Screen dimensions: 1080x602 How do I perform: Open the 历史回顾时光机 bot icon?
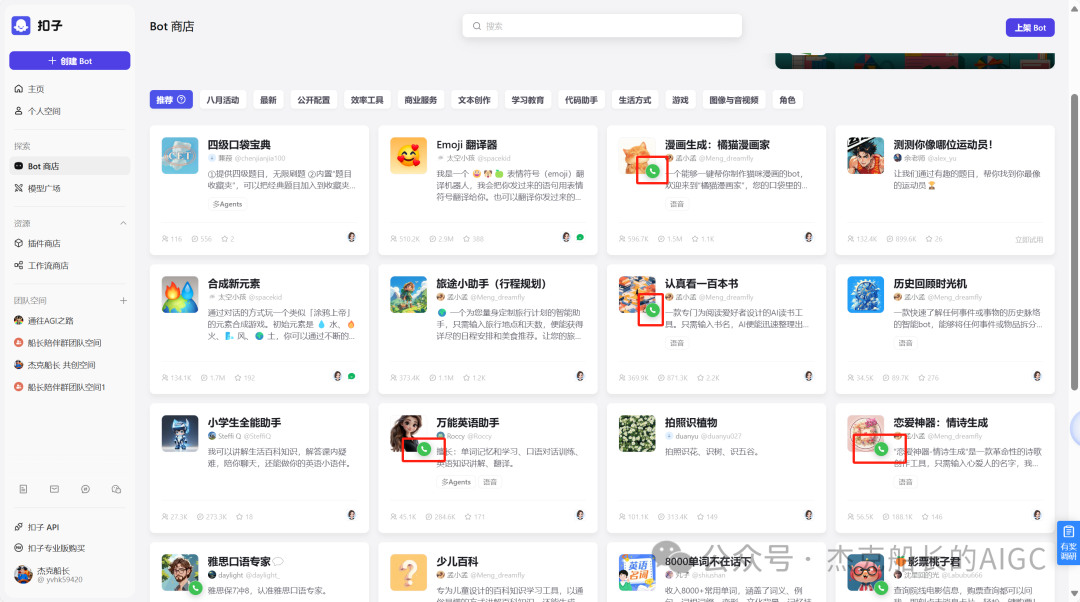coord(866,295)
